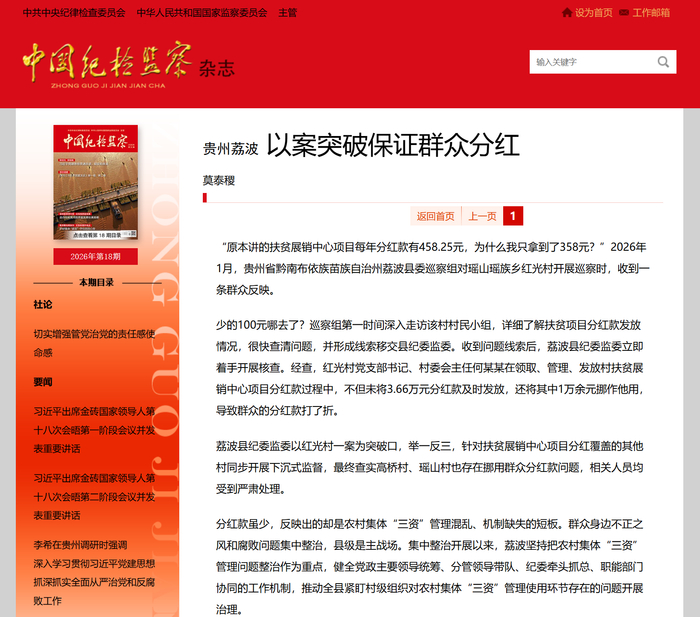
Task: Click the 要闻 section heading
Action: 43,382
